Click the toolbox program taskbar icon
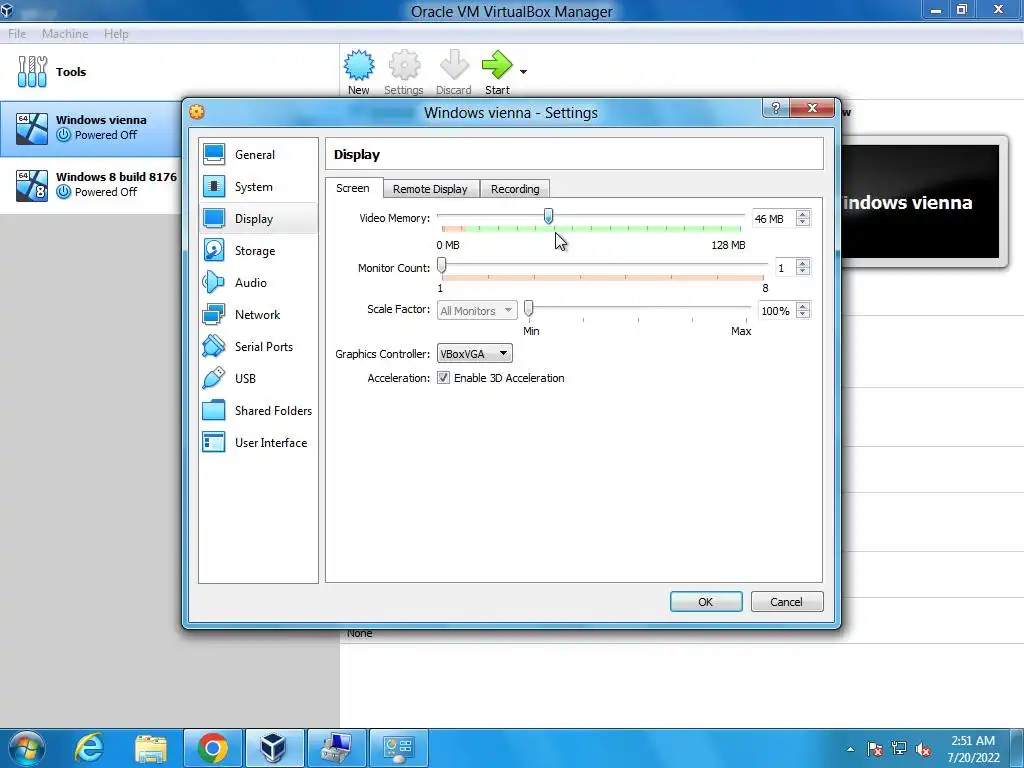The width and height of the screenshot is (1024, 768). (336, 748)
